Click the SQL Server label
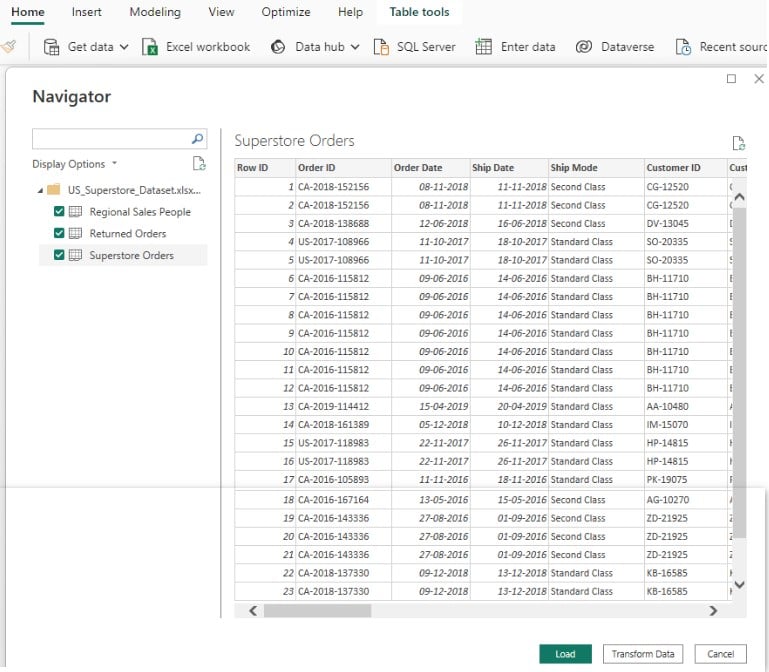 (x=426, y=47)
